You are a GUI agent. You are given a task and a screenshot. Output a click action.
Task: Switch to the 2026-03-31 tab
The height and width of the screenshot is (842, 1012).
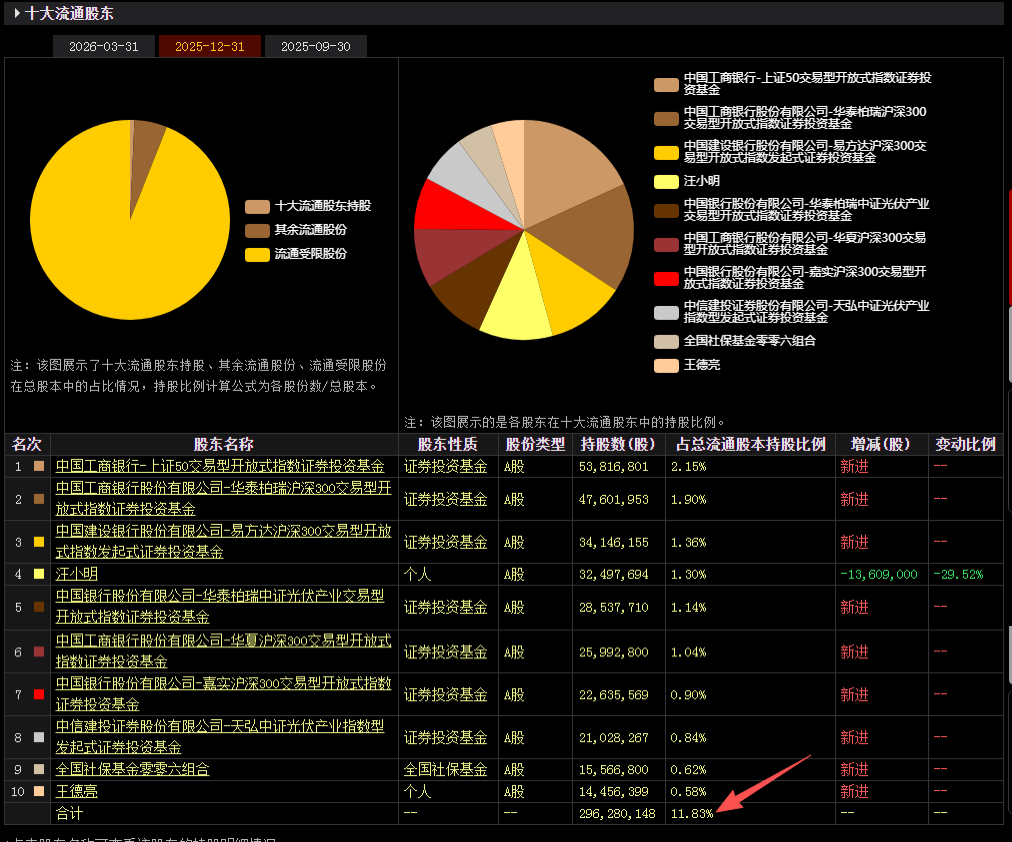(x=104, y=46)
